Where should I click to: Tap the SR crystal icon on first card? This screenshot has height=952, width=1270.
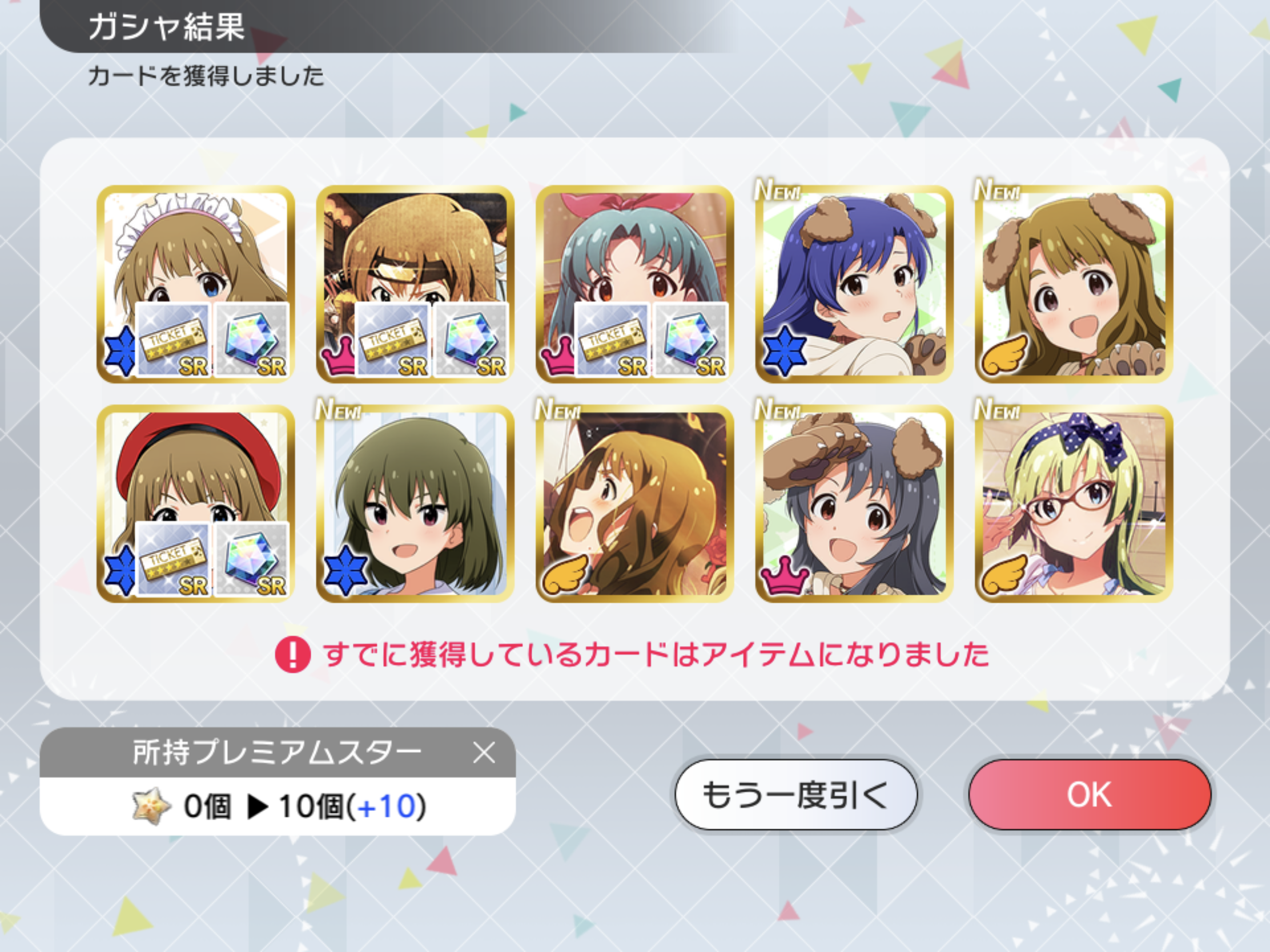tap(251, 340)
